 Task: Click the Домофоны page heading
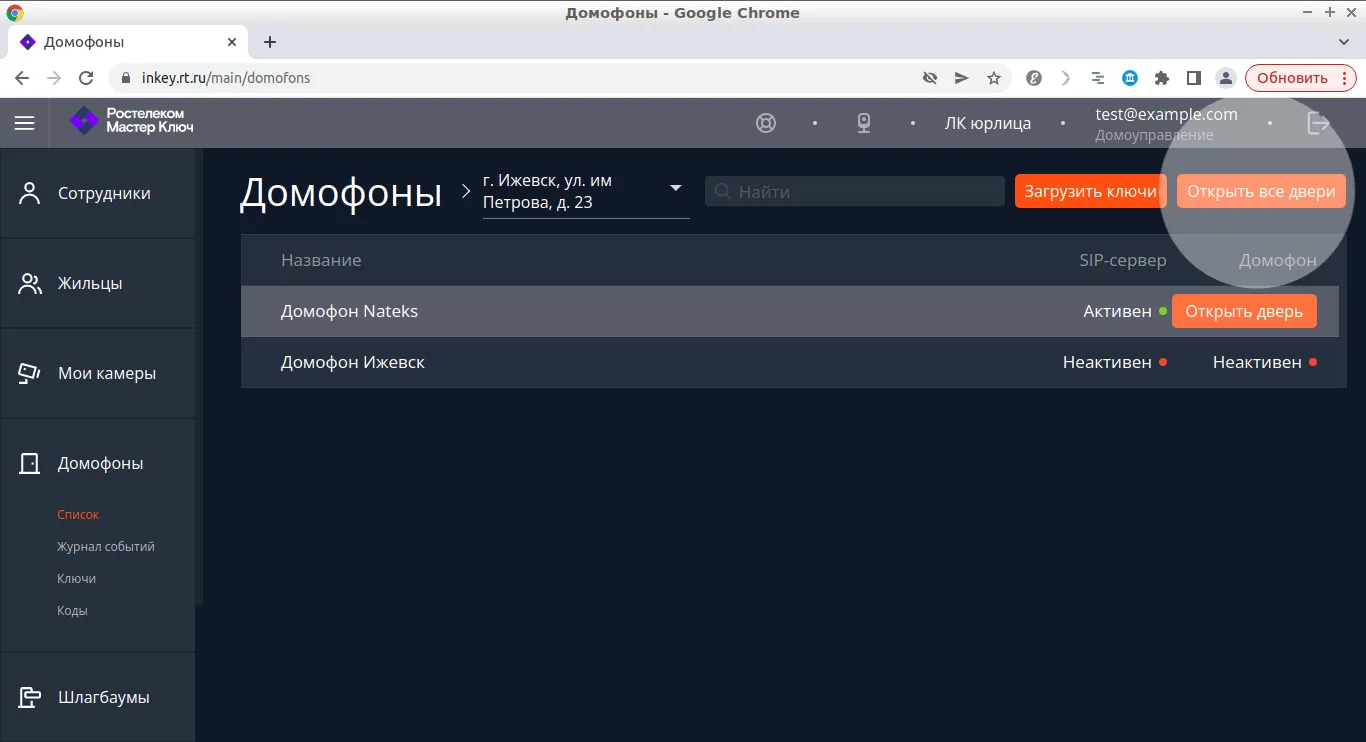tap(341, 192)
